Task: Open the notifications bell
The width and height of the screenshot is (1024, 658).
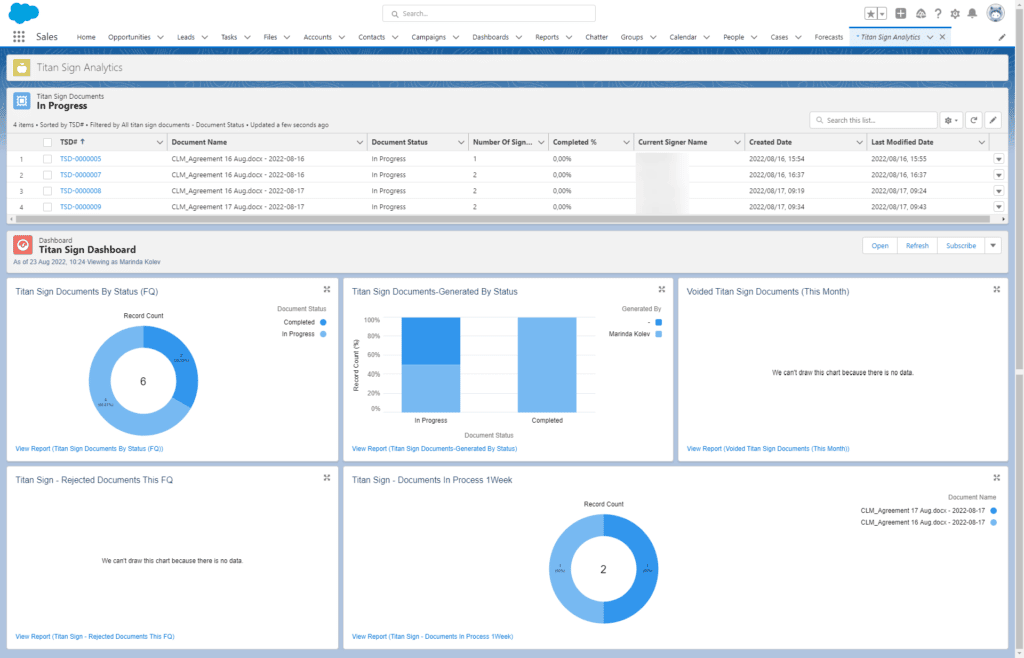Action: [x=972, y=14]
